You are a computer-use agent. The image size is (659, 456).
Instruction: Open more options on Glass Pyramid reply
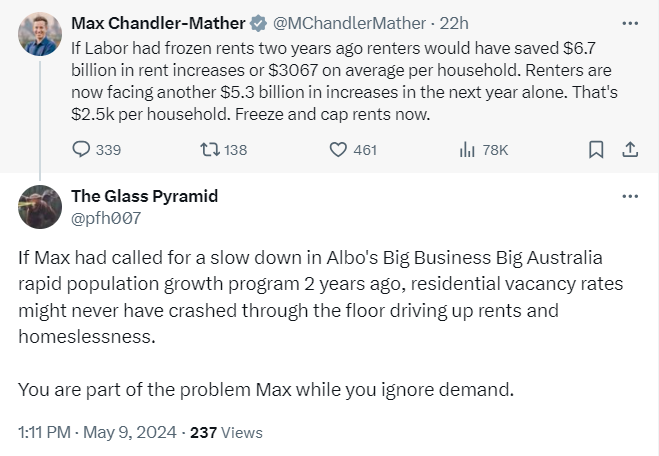[630, 196]
